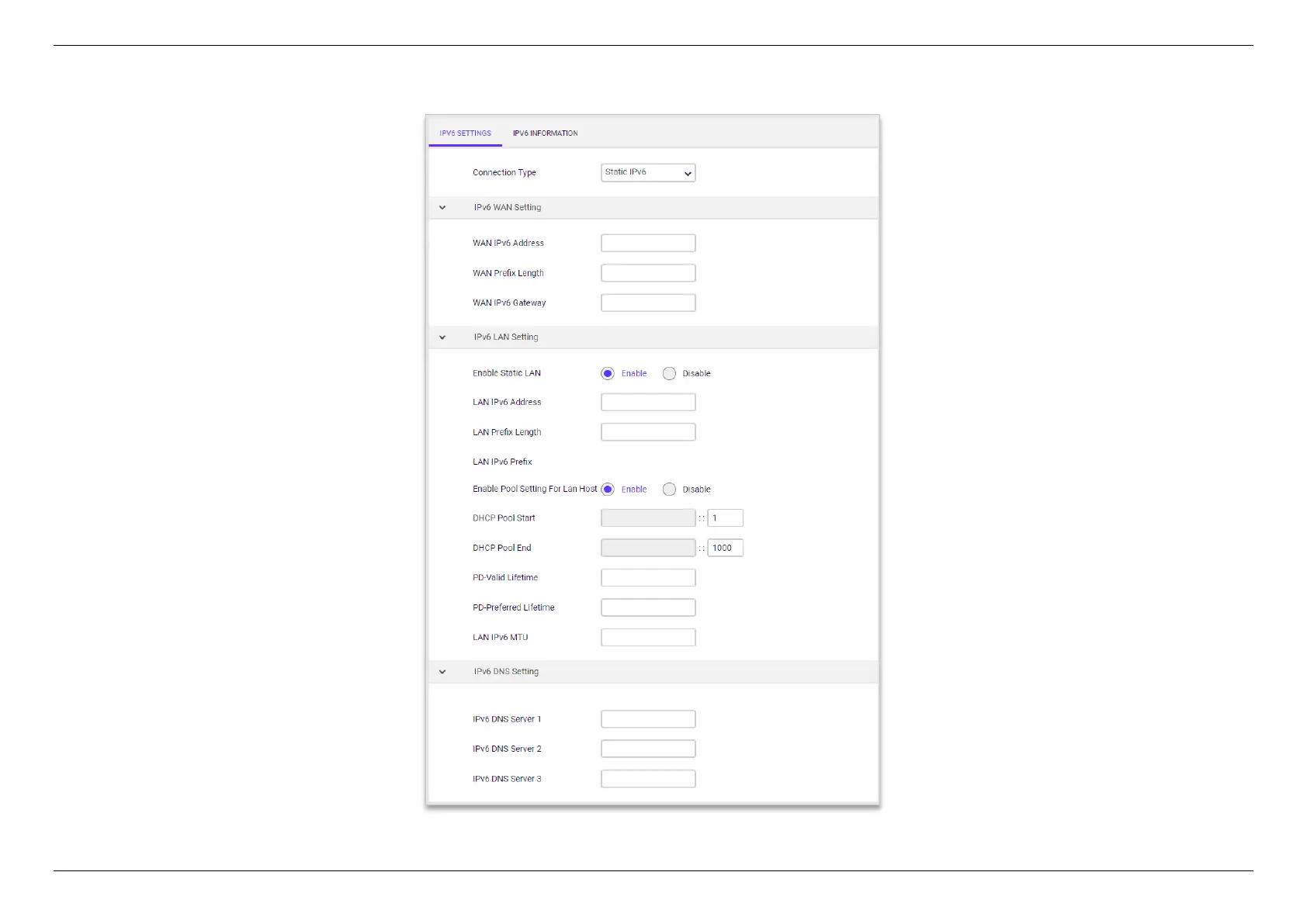Select Enable for Pool Setting For Lan Host
This screenshot has height=924, width=1307.
pos(608,489)
